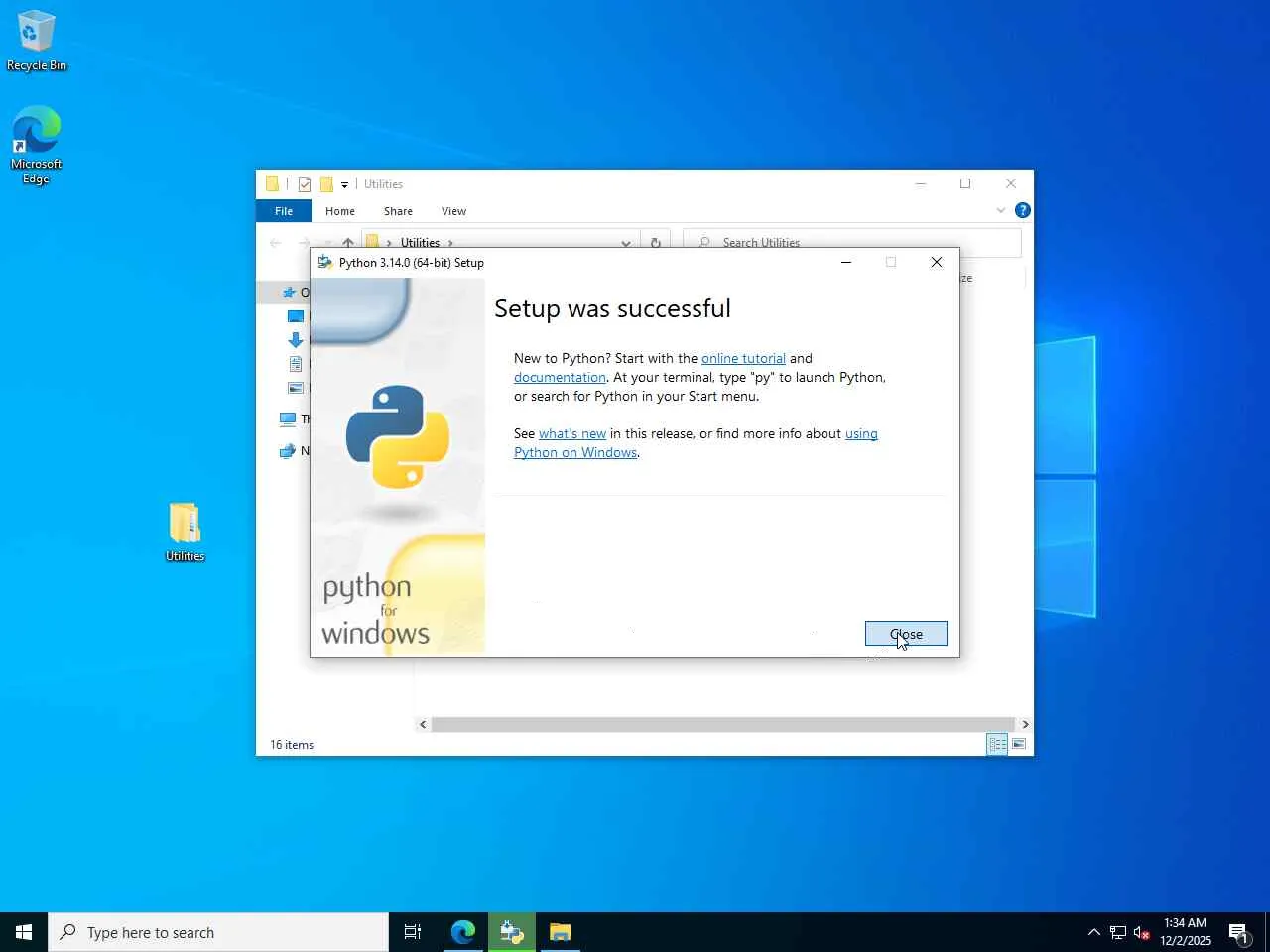Click the Explorer Up arrow

tap(348, 242)
